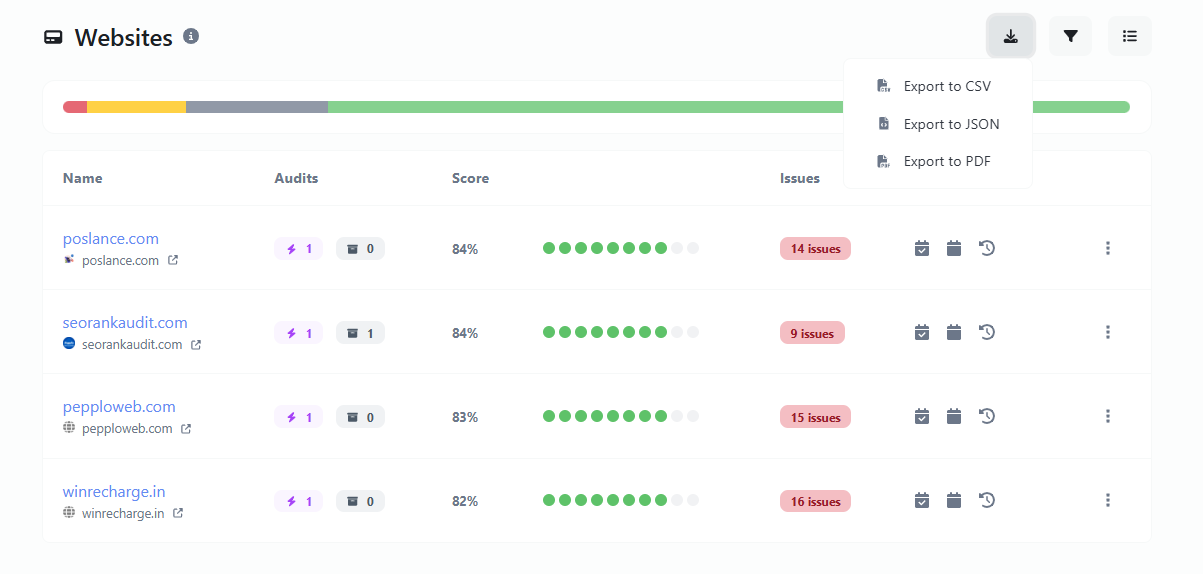
Task: Click the info icon beside Websites
Action: [x=191, y=36]
